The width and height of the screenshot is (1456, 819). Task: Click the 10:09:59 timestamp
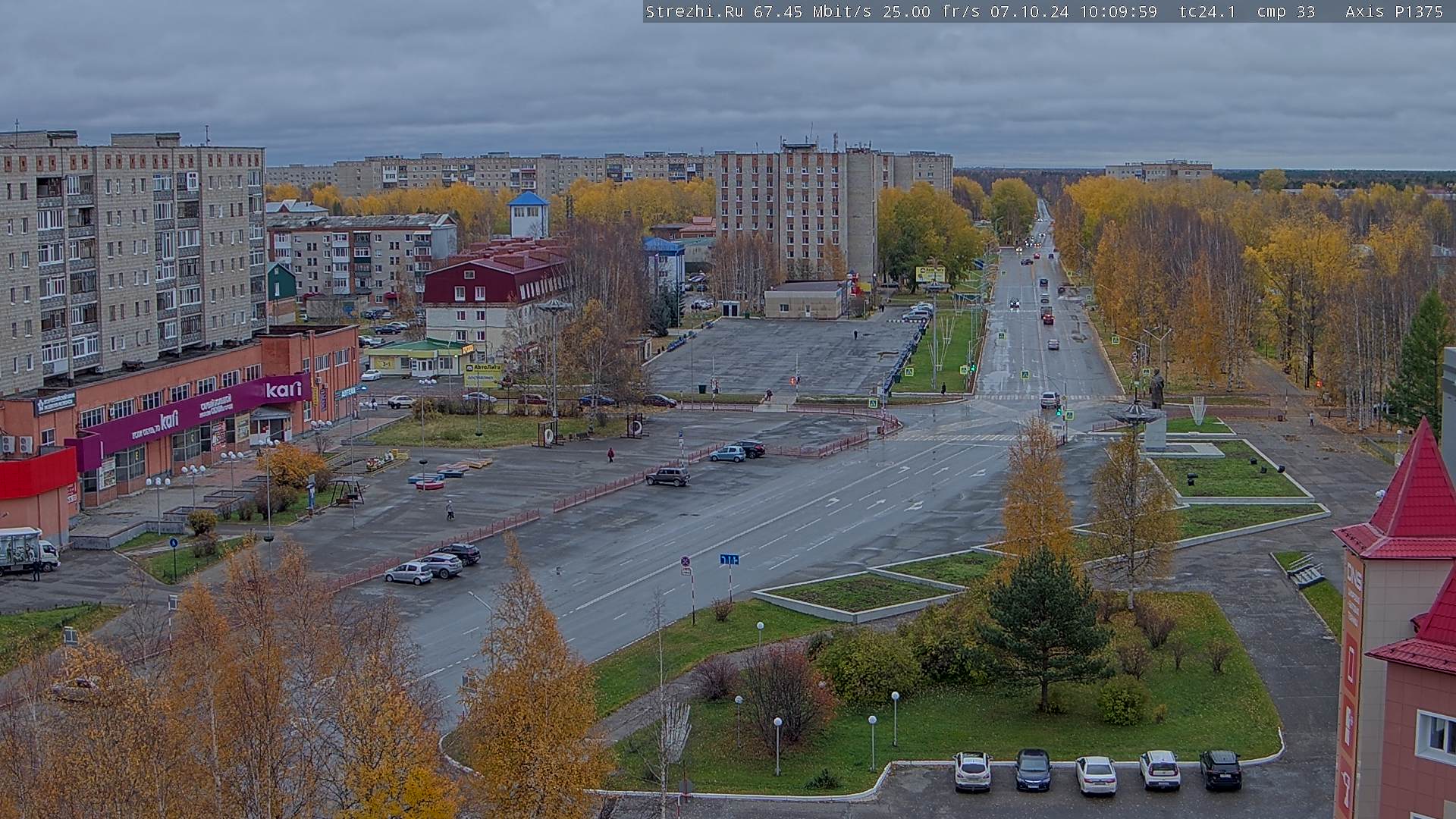(1119, 11)
